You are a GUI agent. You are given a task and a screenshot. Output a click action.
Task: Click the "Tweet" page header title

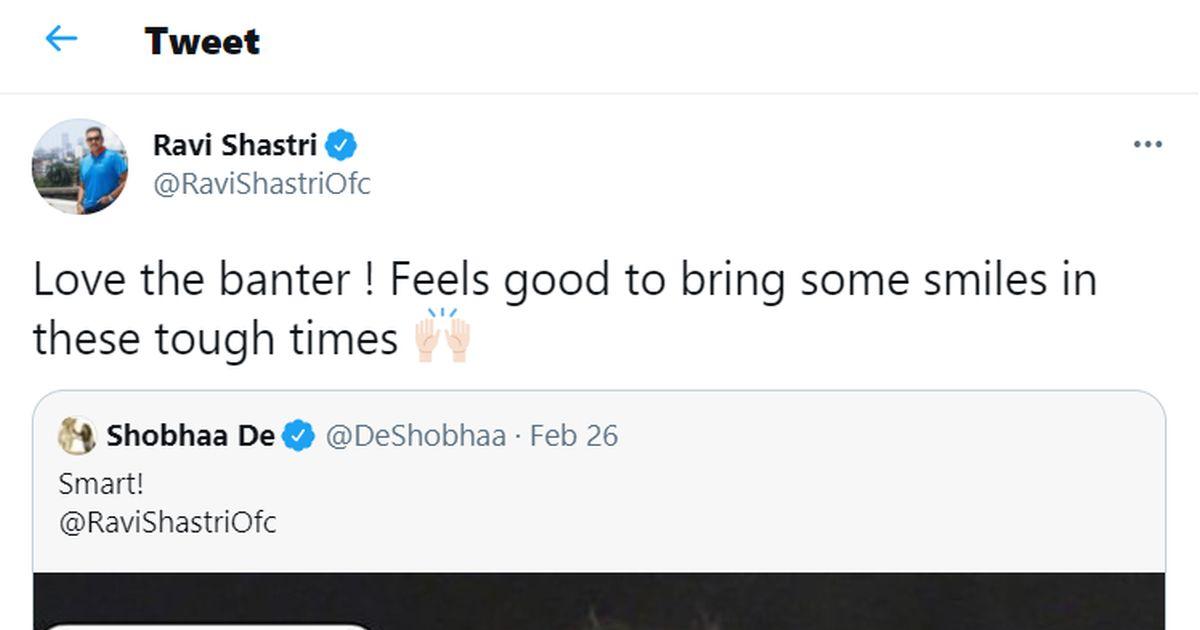tap(202, 41)
